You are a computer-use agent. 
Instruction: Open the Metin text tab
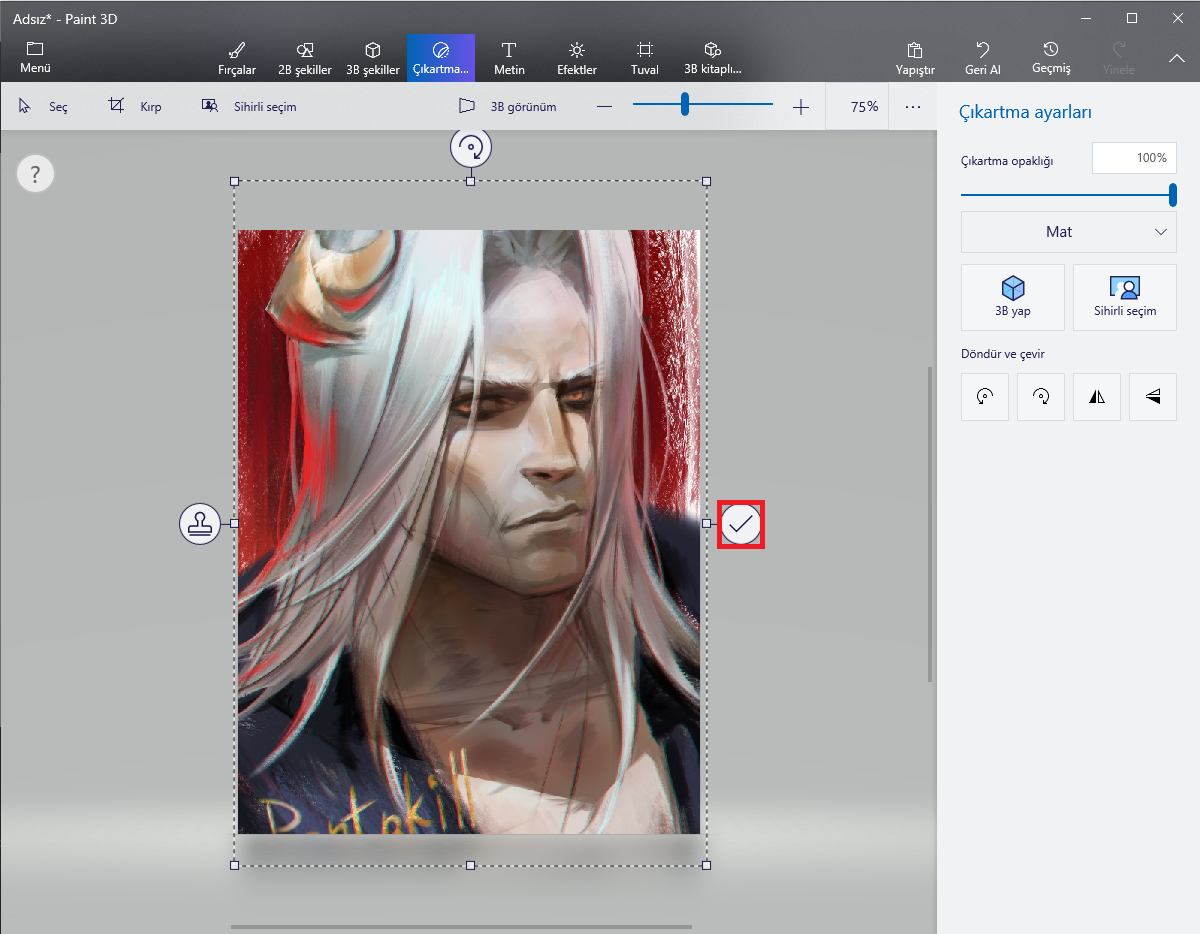509,58
